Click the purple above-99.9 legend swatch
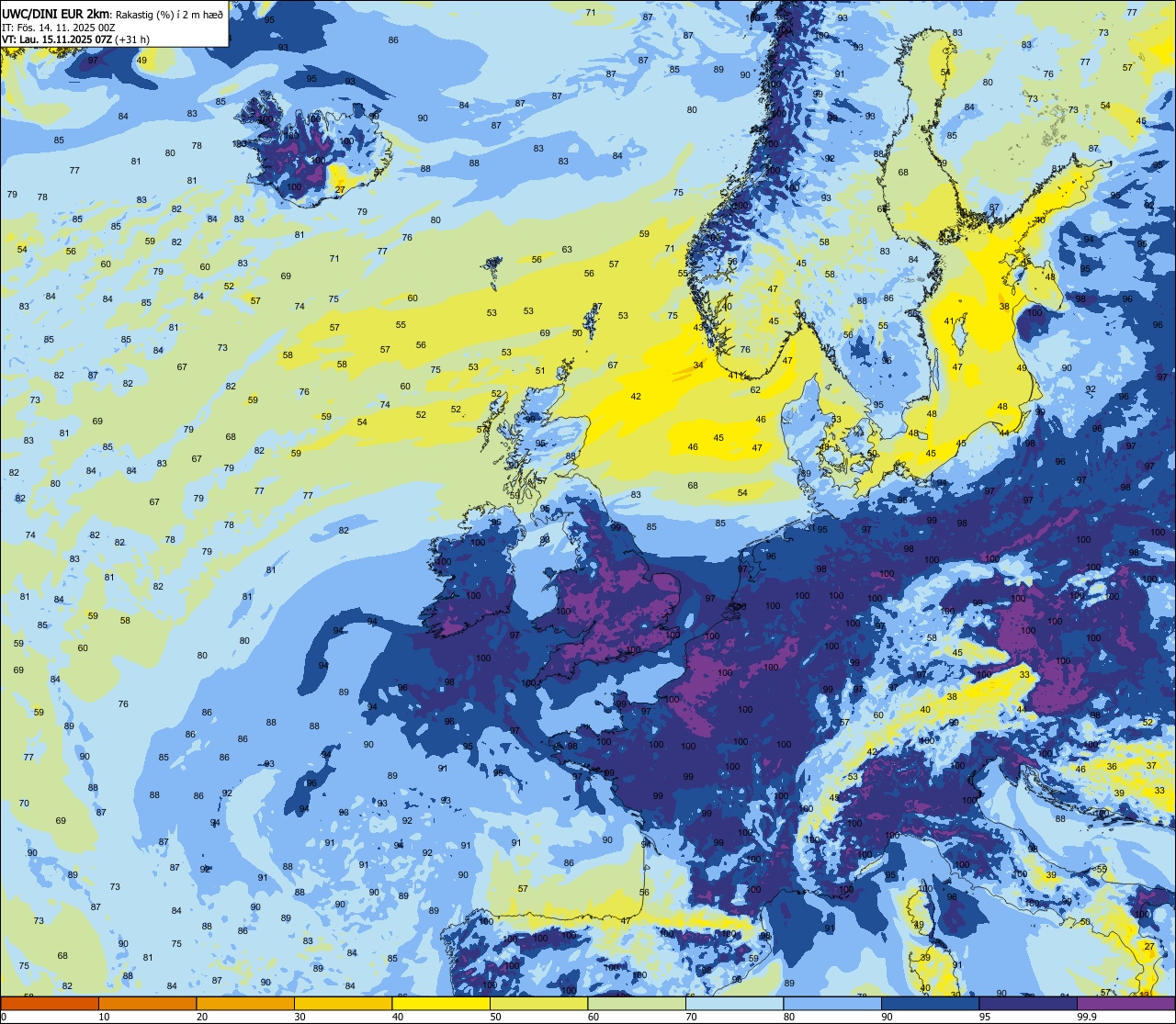The height and width of the screenshot is (1024, 1176). 1125,1004
